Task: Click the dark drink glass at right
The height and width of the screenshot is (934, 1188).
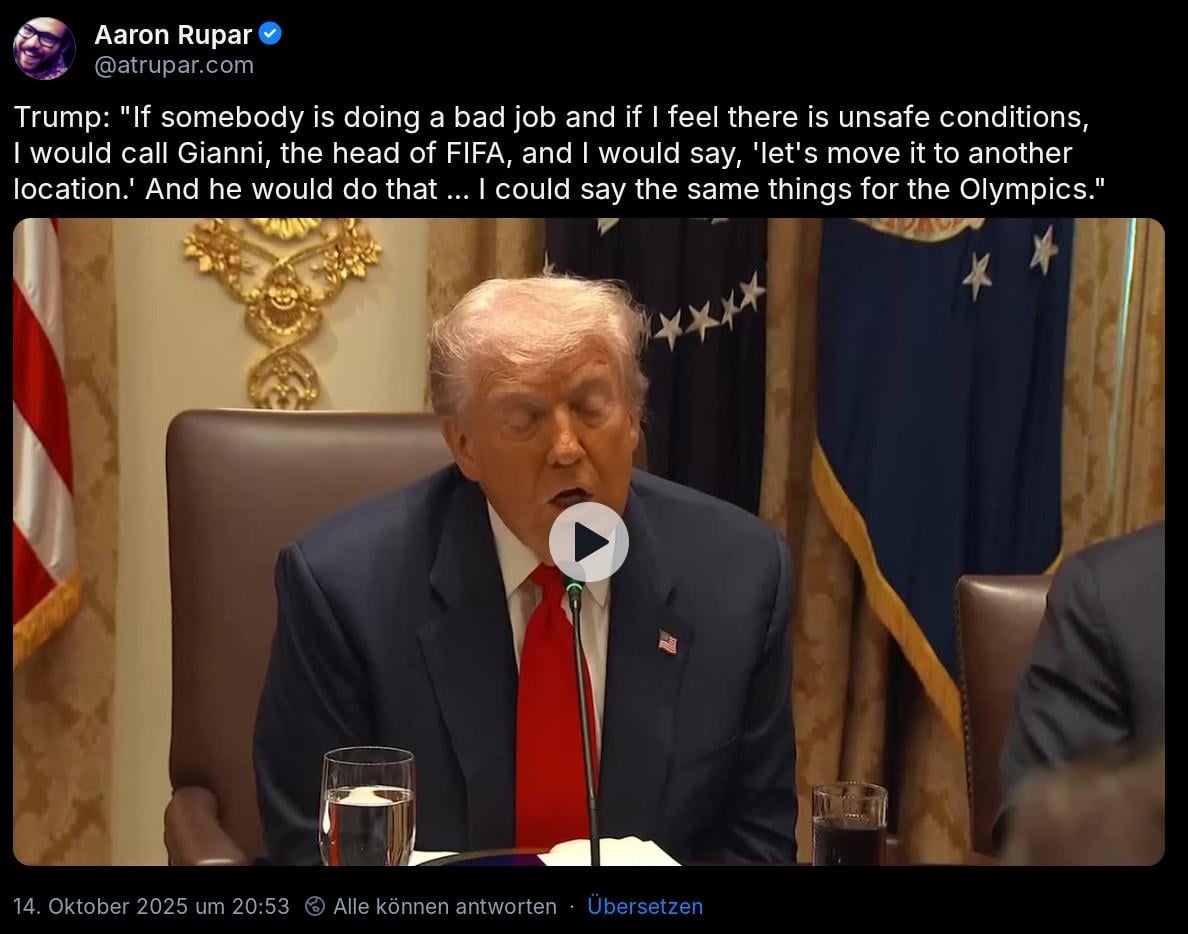Action: pos(849,823)
